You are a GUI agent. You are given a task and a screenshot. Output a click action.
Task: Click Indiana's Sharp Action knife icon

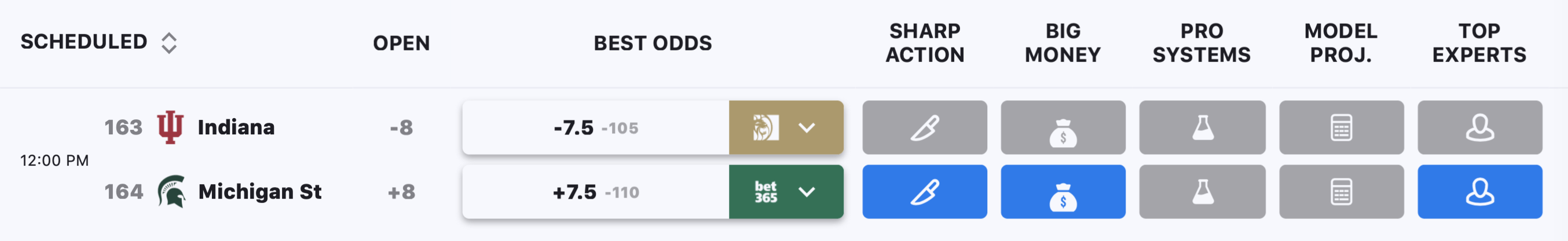click(x=925, y=127)
